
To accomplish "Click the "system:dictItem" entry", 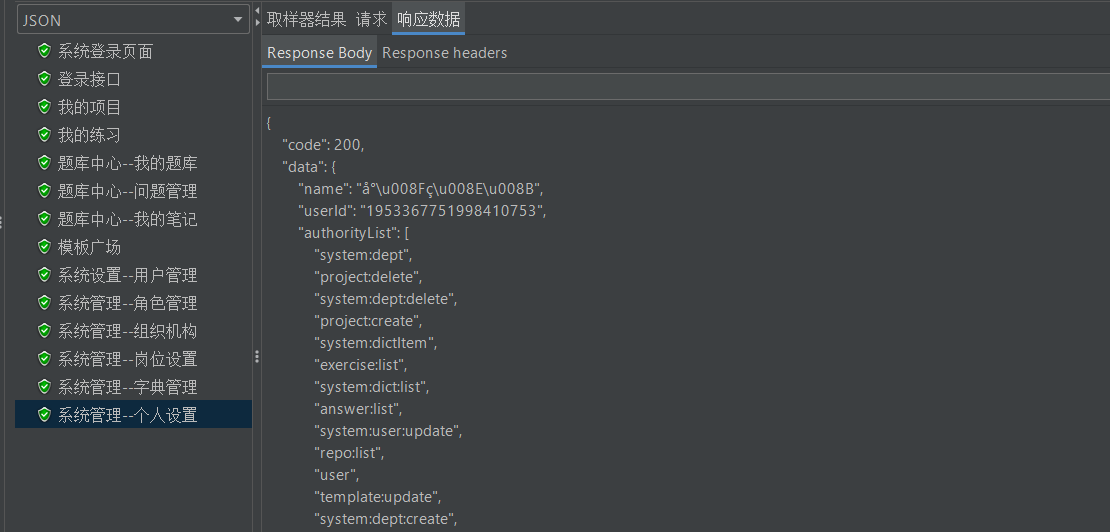I will 376,342.
